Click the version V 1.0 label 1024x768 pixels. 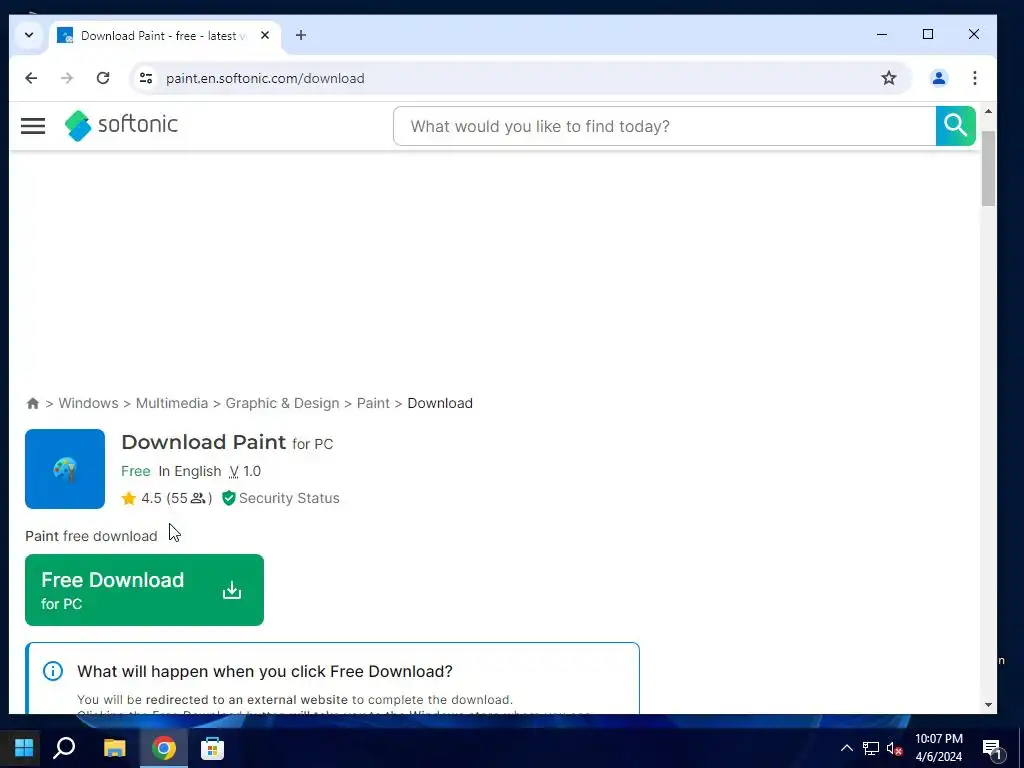[x=245, y=471]
